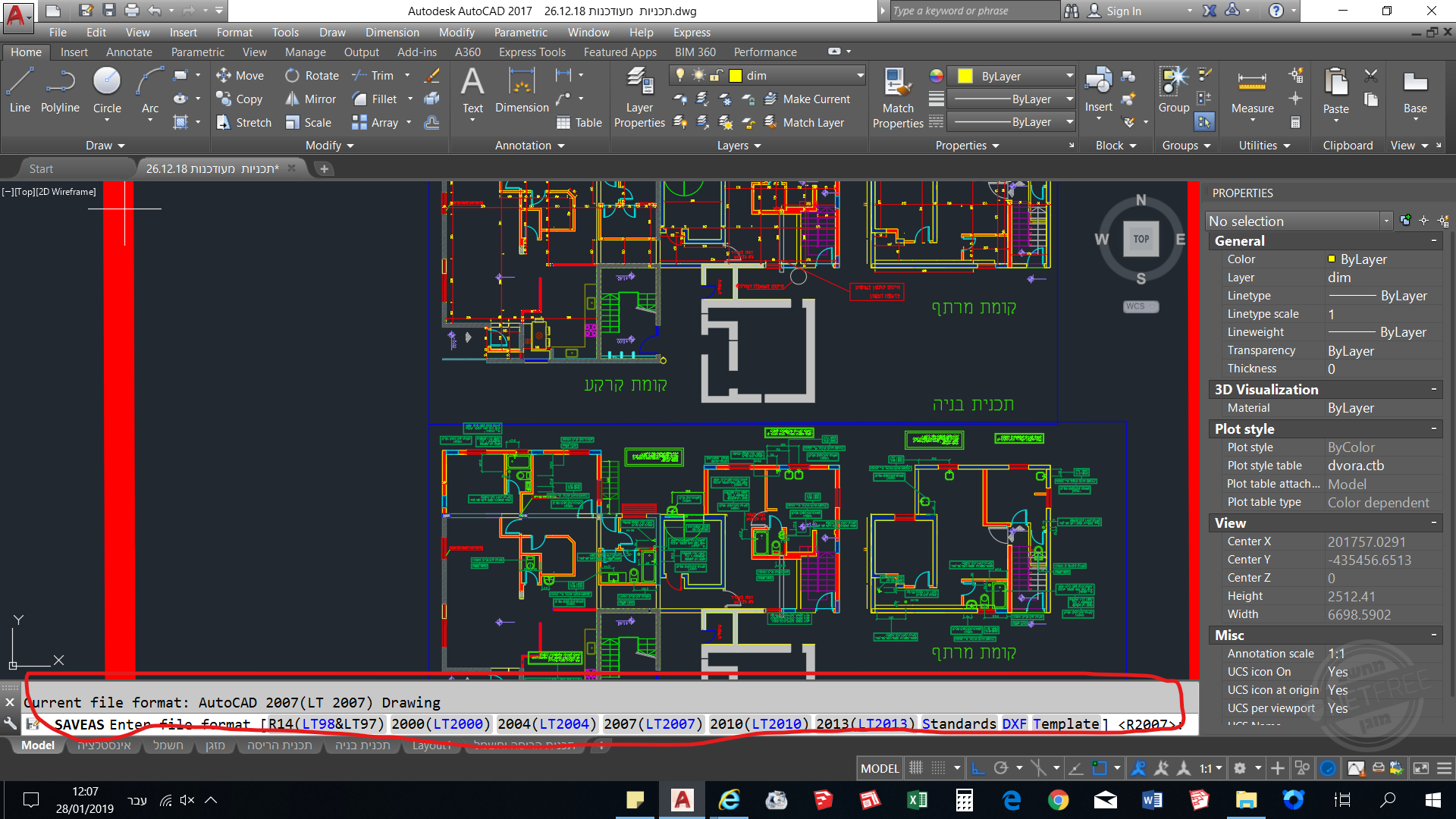Open the Annotate ribbon tab

(129, 52)
